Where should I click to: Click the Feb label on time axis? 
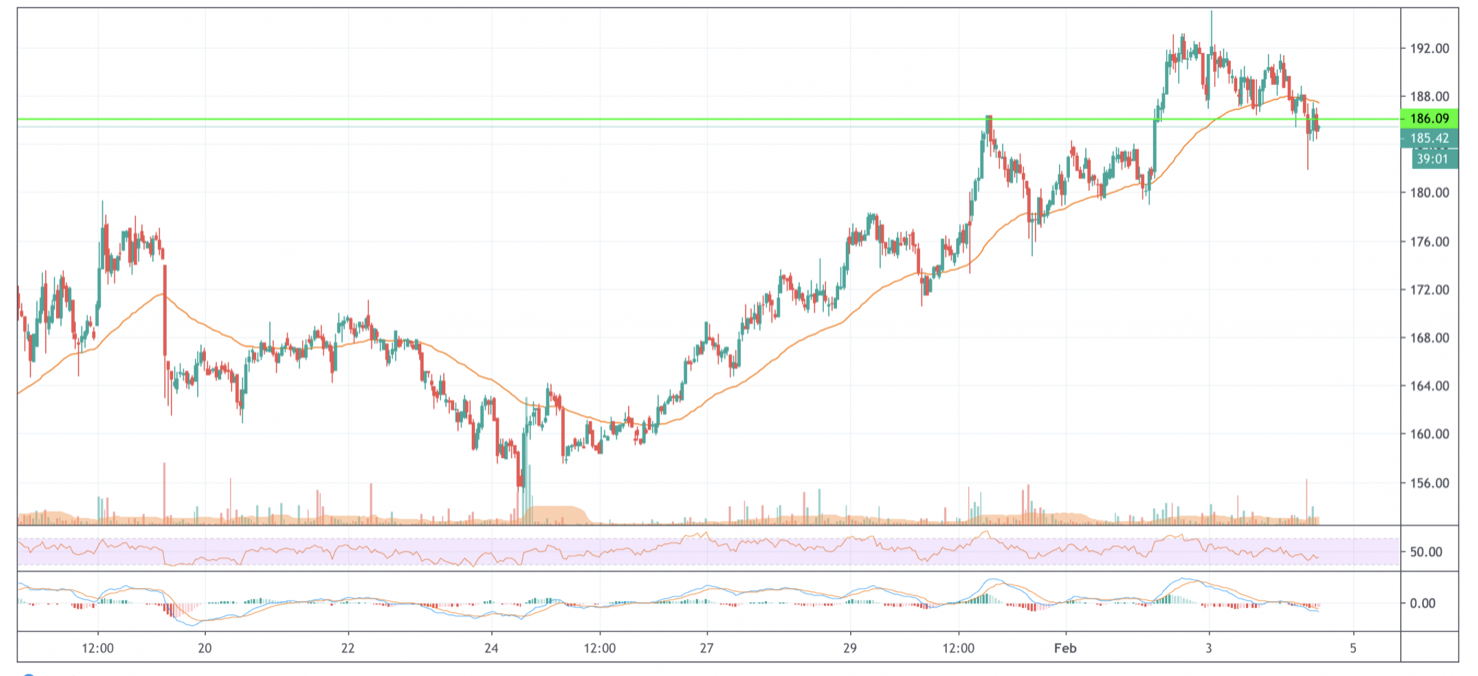coord(1066,648)
